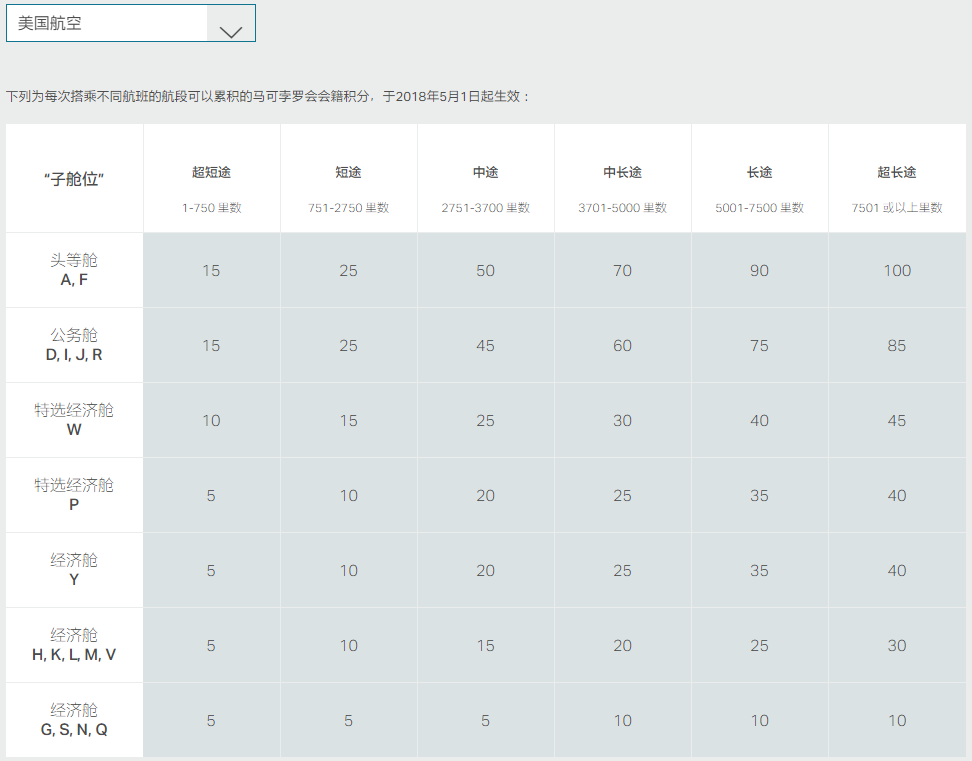The width and height of the screenshot is (972, 761).
Task: Click 超短途 value 10 in 特选经济舱 W row
Action: (211, 421)
